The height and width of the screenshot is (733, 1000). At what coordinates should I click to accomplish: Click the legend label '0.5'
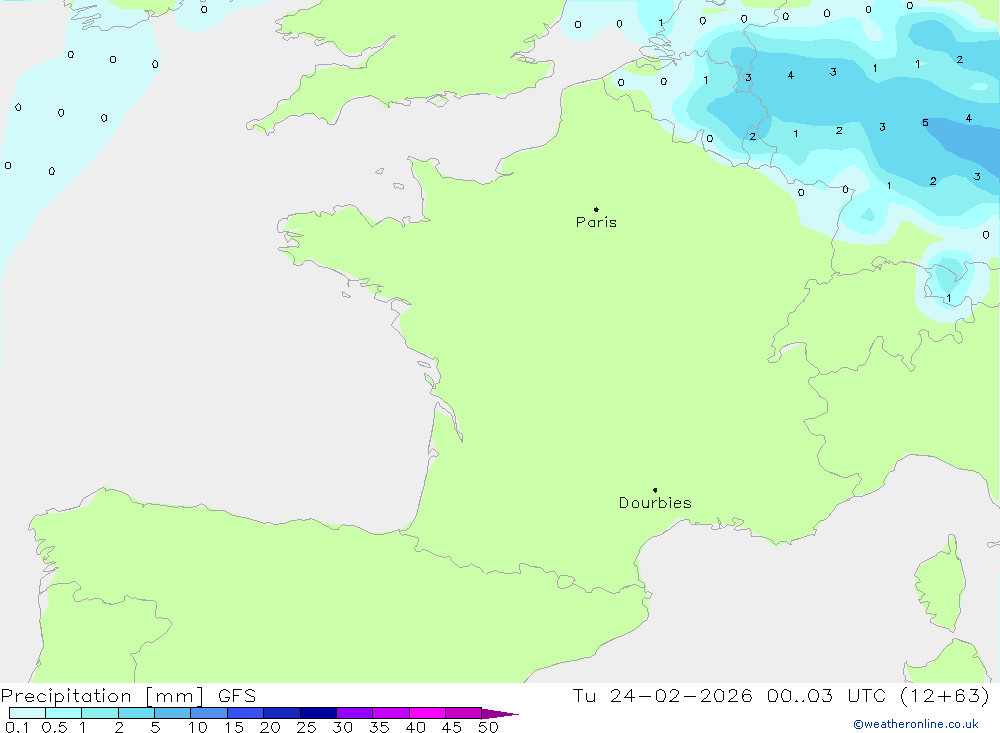[54, 727]
